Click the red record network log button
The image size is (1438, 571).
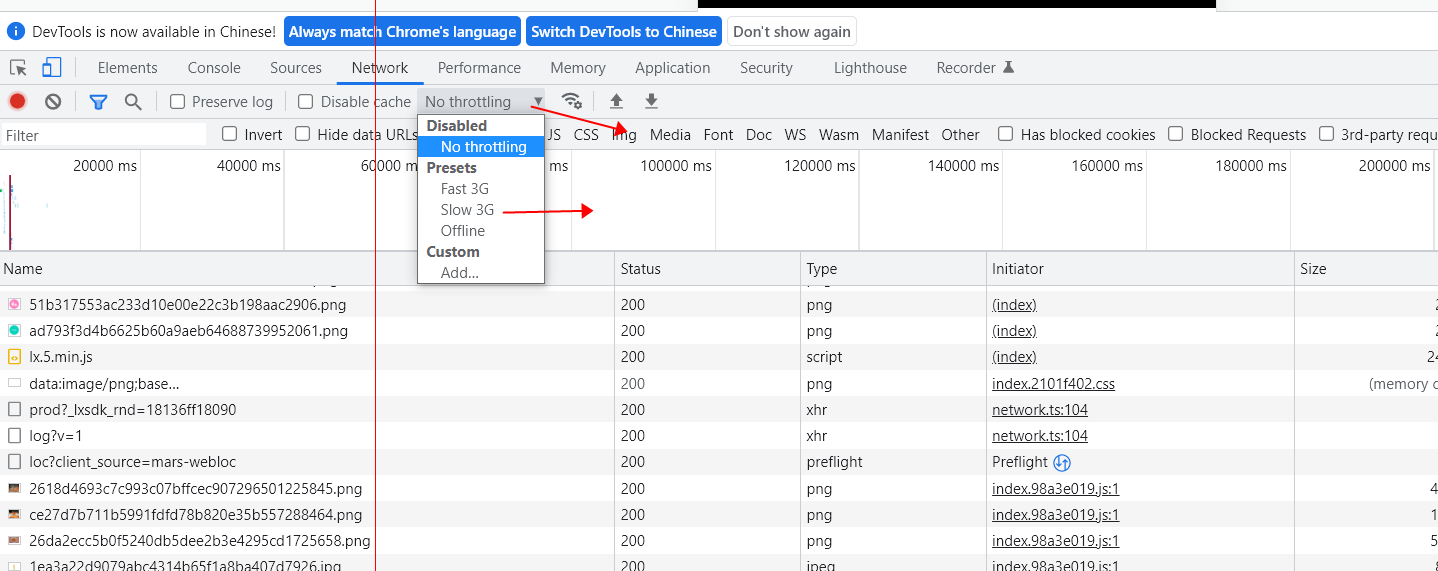pos(18,101)
